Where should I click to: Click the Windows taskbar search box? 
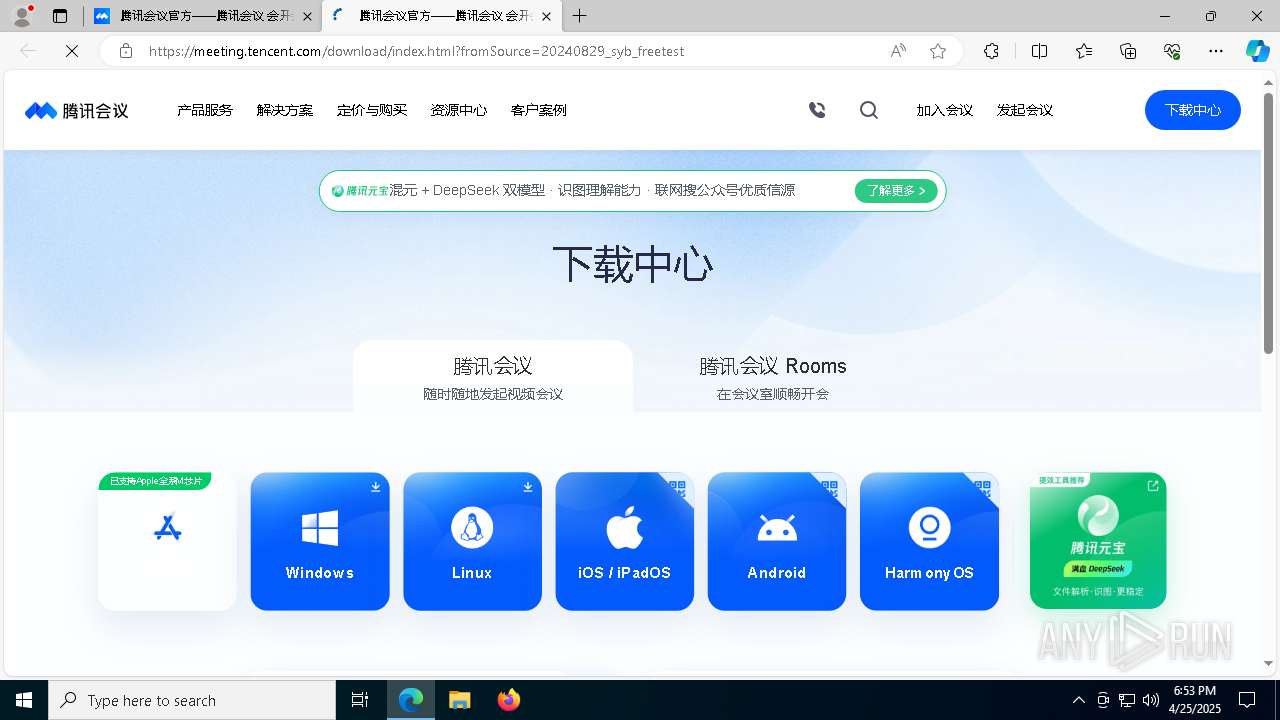[x=192, y=700]
